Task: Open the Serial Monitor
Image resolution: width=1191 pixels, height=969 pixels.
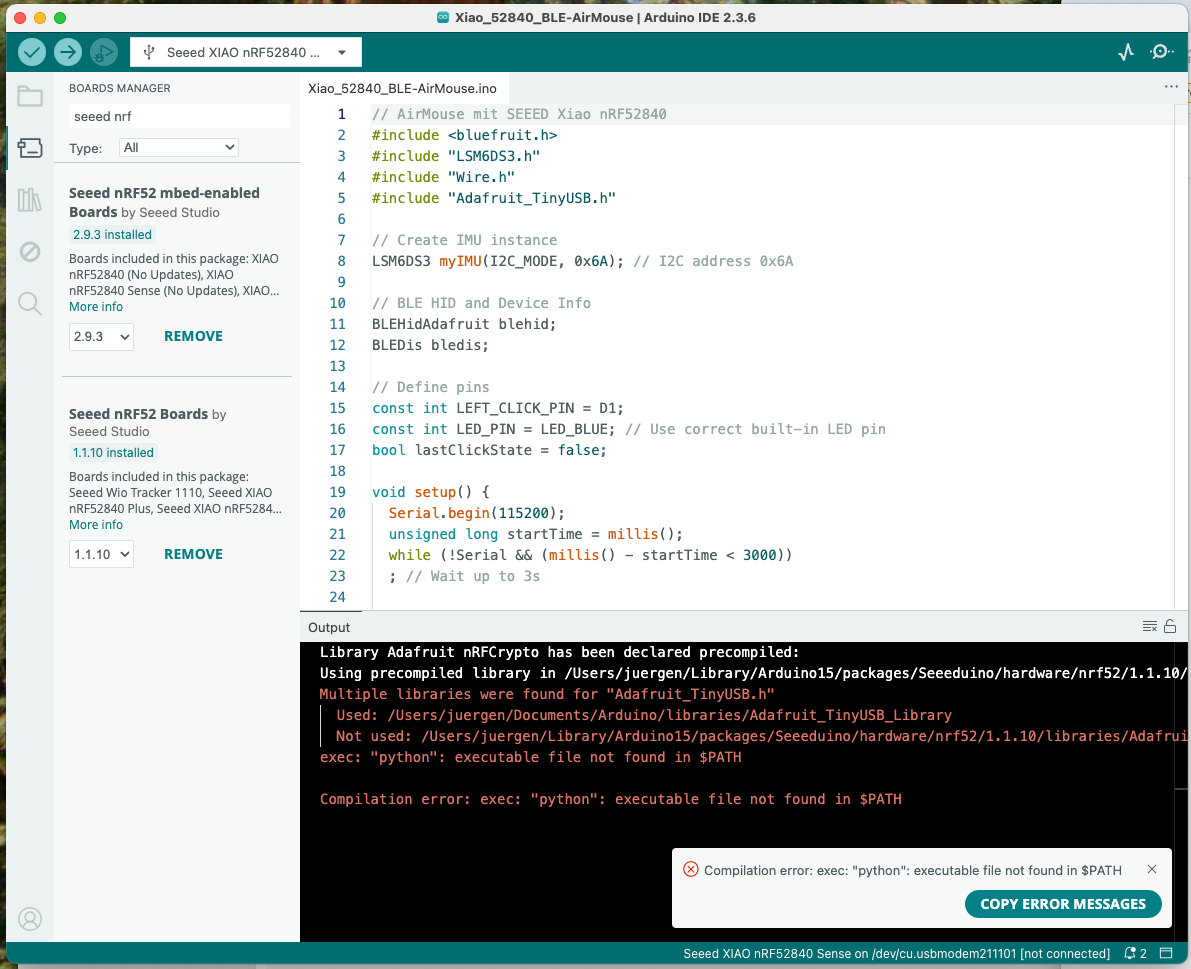Action: pos(1161,52)
